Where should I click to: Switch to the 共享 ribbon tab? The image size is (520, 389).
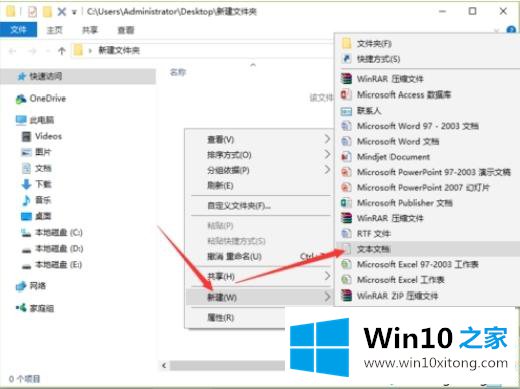point(90,30)
